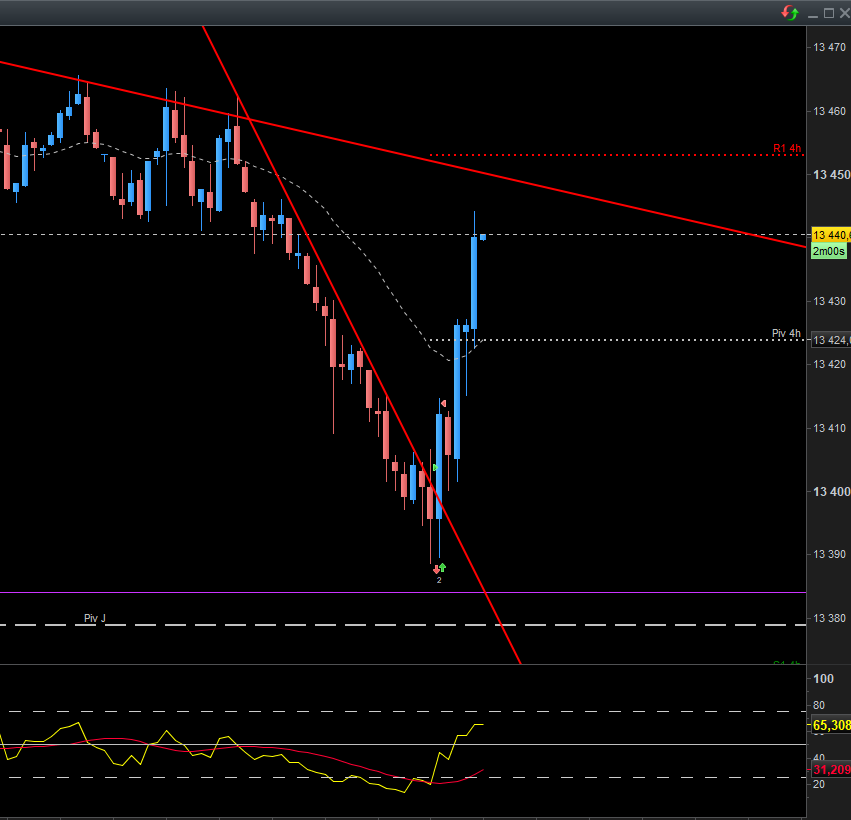Click the red-green refresh arrows icon
Screen dimensions: 851x820
click(790, 12)
